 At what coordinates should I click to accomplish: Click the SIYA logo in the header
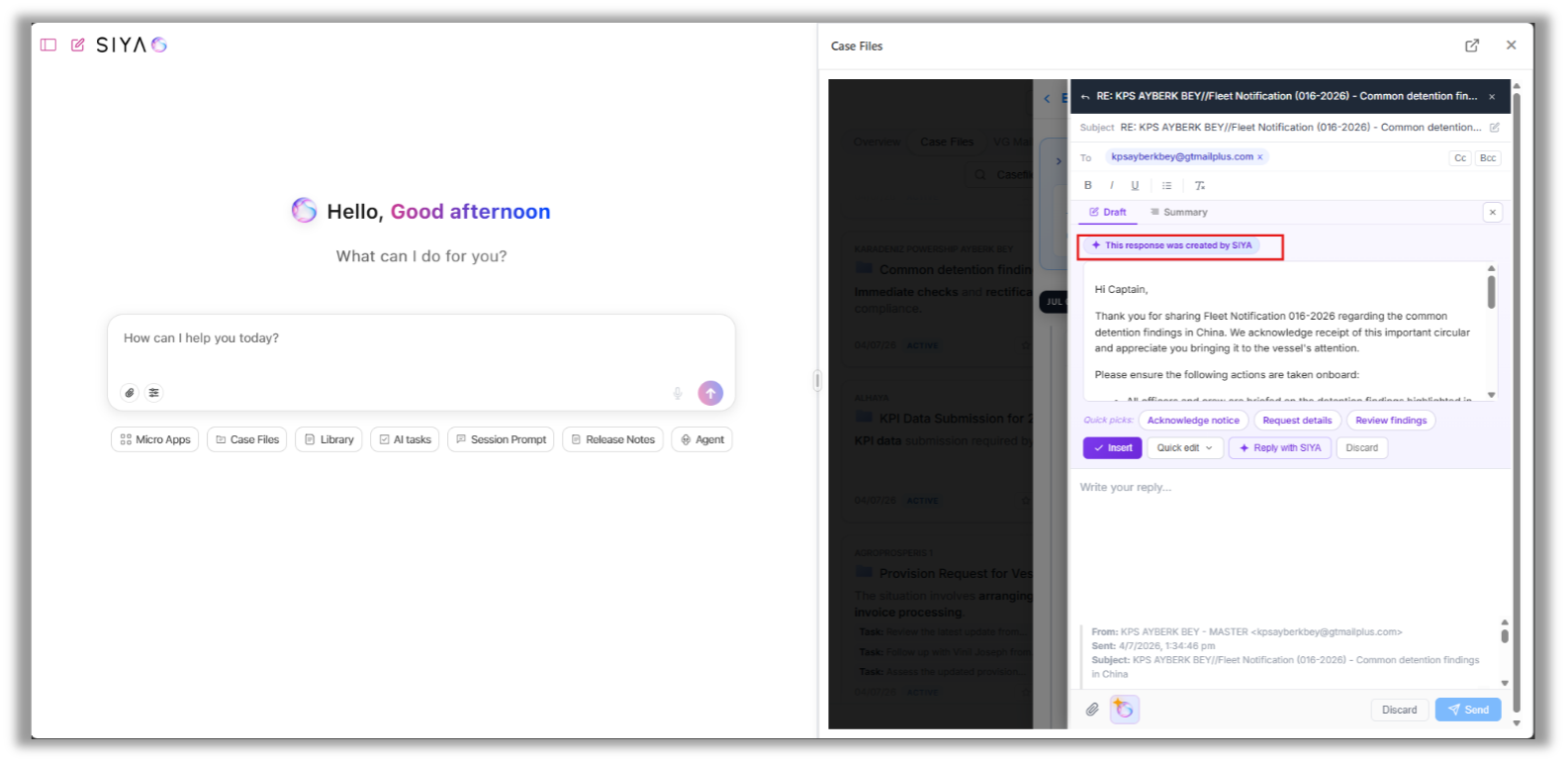[132, 45]
